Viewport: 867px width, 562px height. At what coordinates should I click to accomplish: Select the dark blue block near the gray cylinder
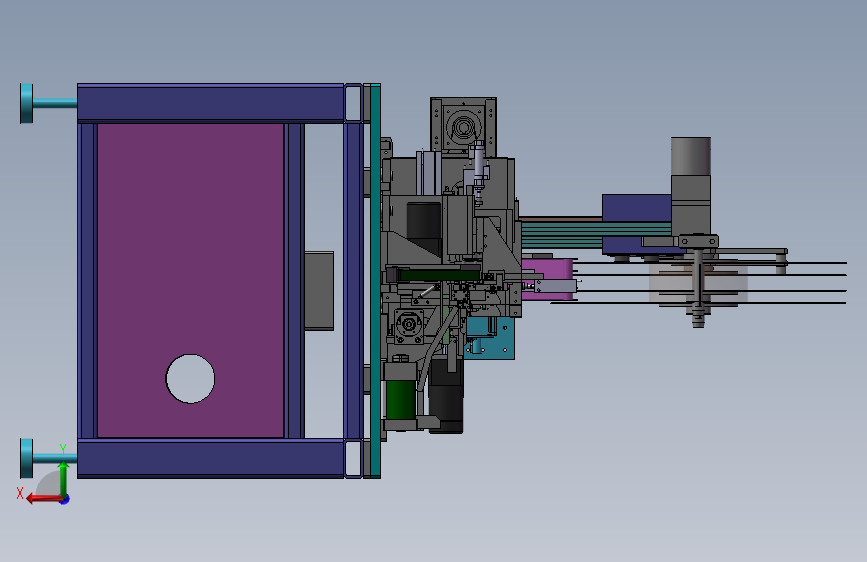636,208
